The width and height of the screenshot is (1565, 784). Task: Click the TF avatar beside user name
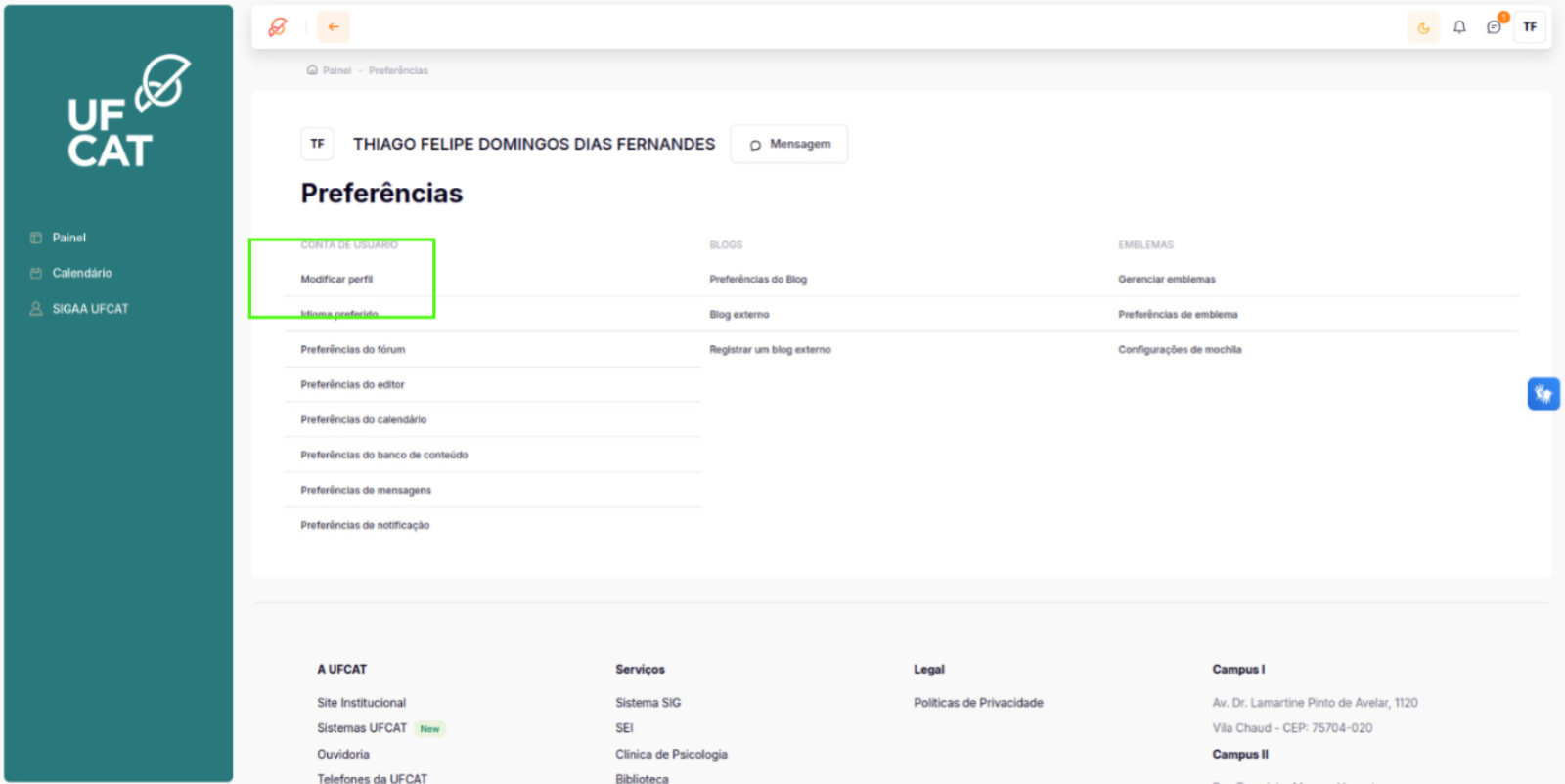coord(317,144)
